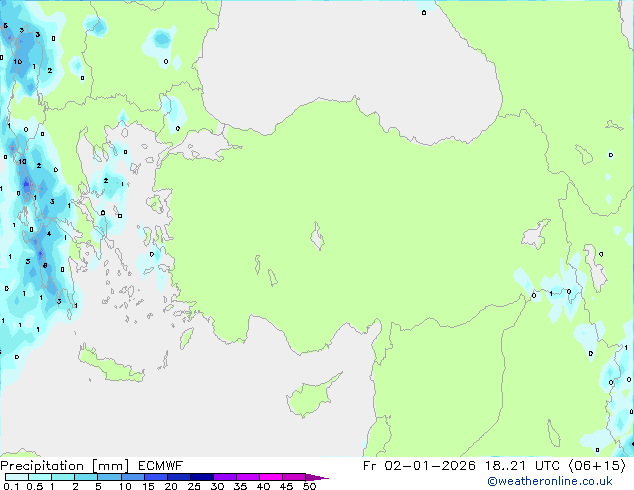
Task: Click the 45–50 mm legend color swatch
Action: tap(294, 477)
